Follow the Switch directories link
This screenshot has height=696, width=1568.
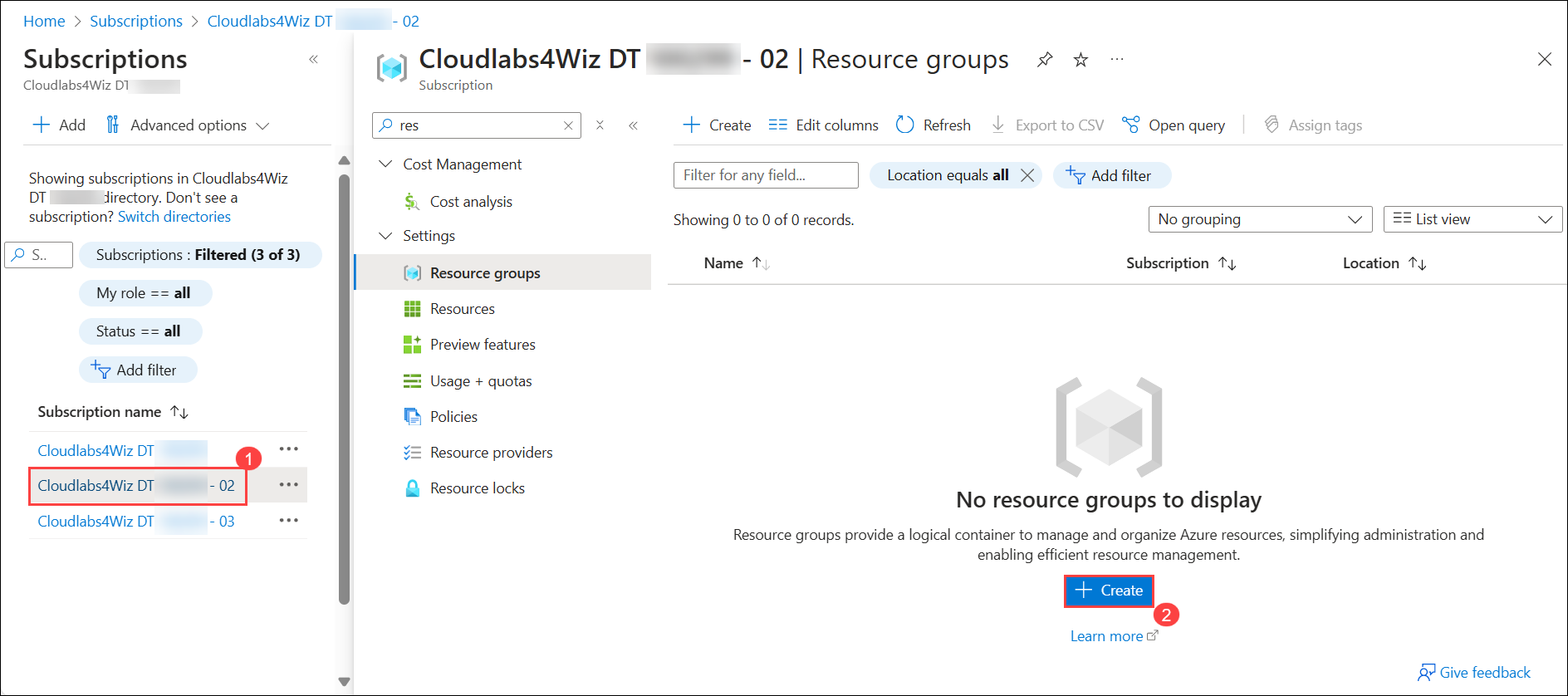(x=174, y=217)
